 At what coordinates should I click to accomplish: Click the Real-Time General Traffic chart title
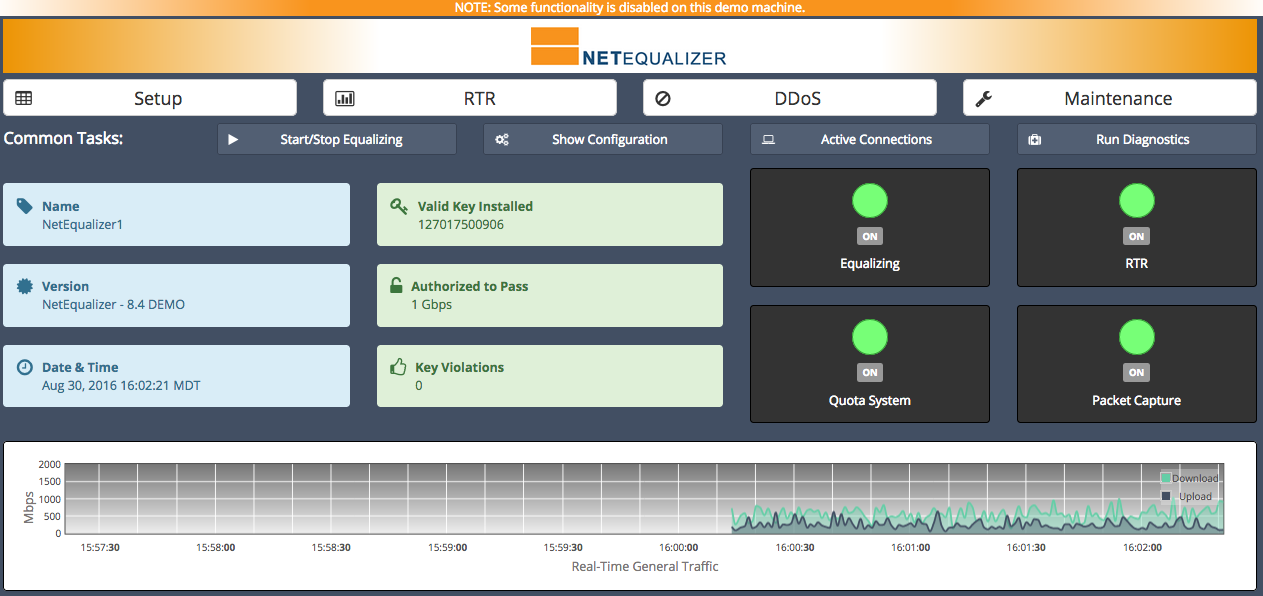click(x=645, y=566)
